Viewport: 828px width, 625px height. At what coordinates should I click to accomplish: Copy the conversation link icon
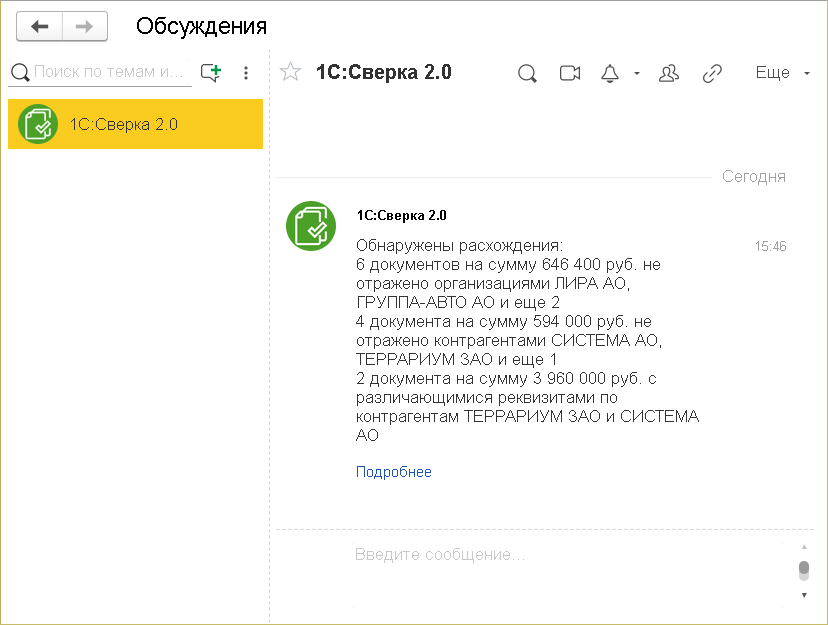712,73
